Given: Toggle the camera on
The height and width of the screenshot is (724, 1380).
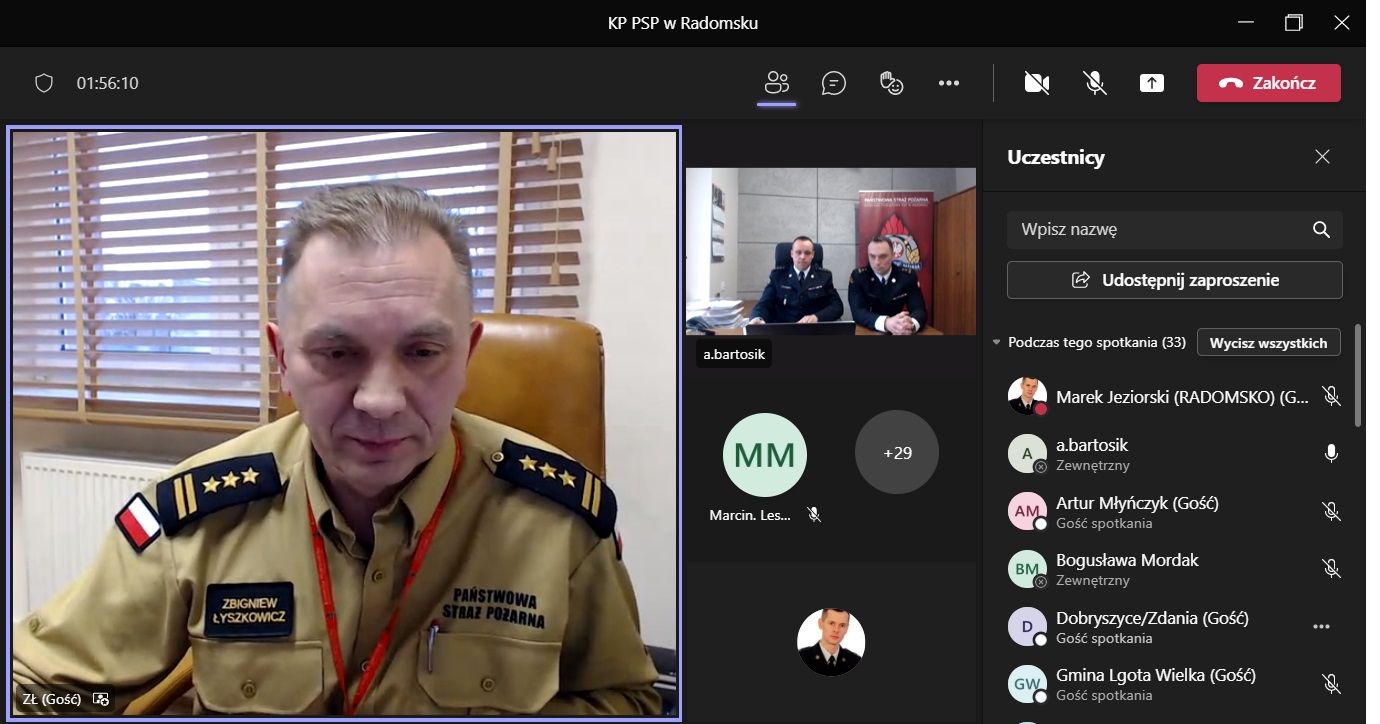Looking at the screenshot, I should point(1037,83).
